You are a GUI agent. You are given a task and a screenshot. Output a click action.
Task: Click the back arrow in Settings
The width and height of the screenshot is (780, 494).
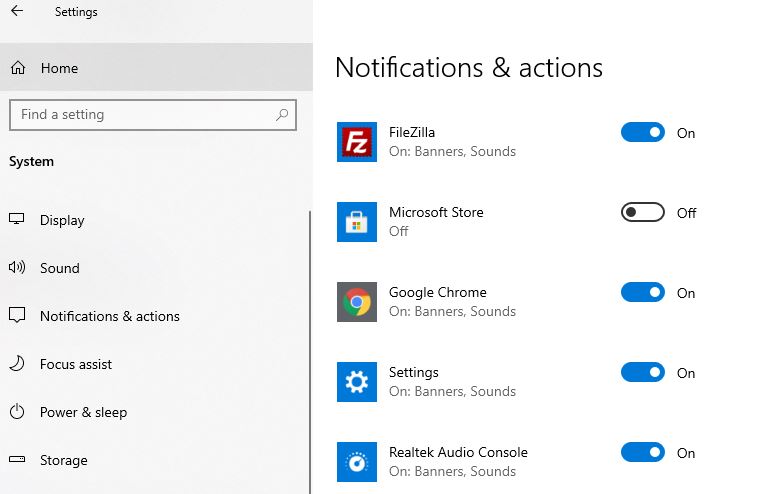click(17, 11)
